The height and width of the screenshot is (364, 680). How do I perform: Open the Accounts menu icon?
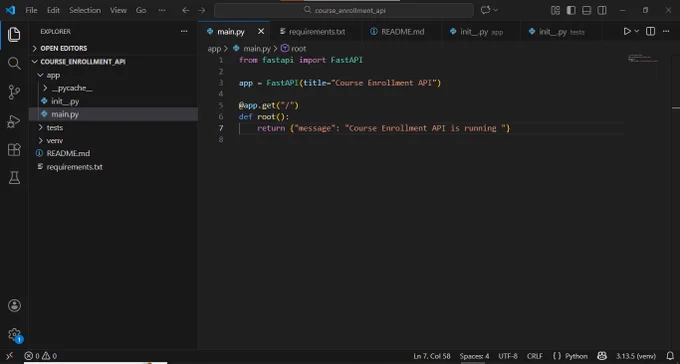click(14, 305)
